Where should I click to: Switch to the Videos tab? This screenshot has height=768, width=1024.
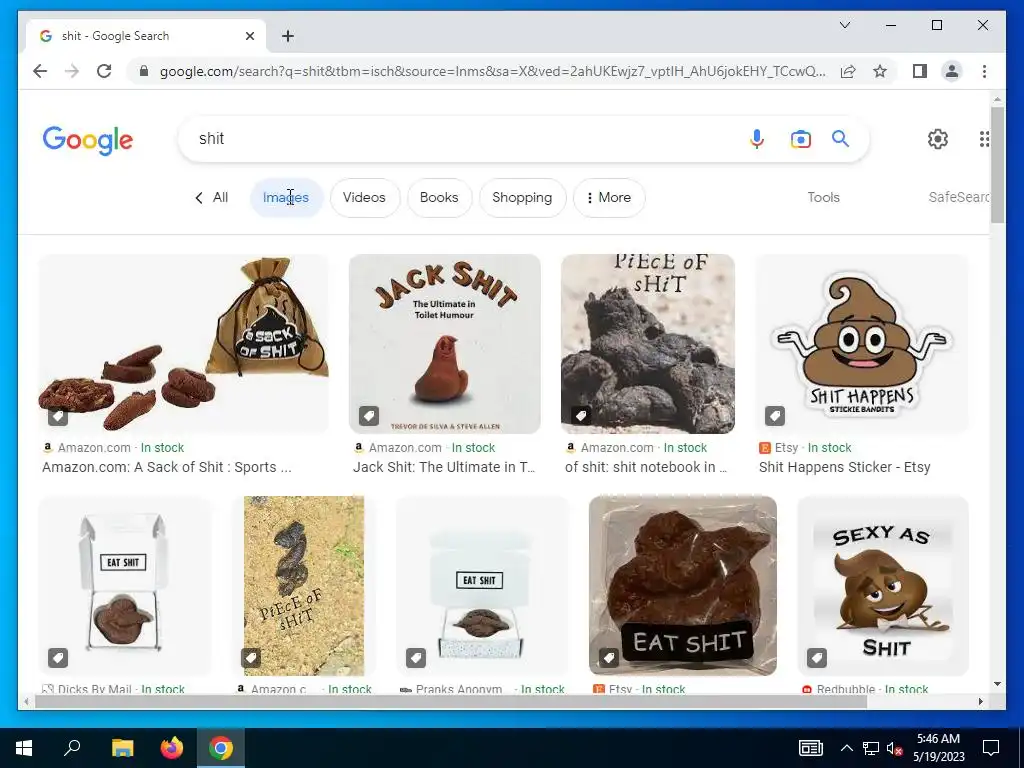click(x=364, y=197)
